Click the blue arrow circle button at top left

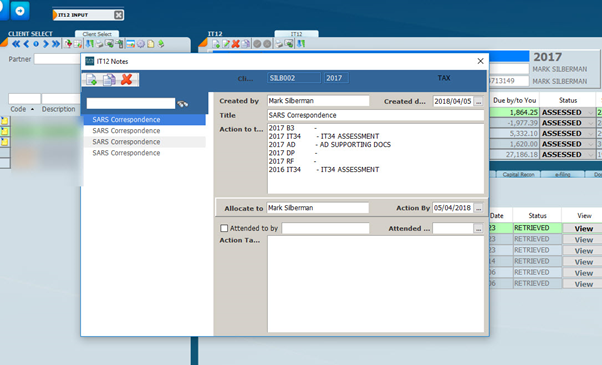[x=20, y=11]
